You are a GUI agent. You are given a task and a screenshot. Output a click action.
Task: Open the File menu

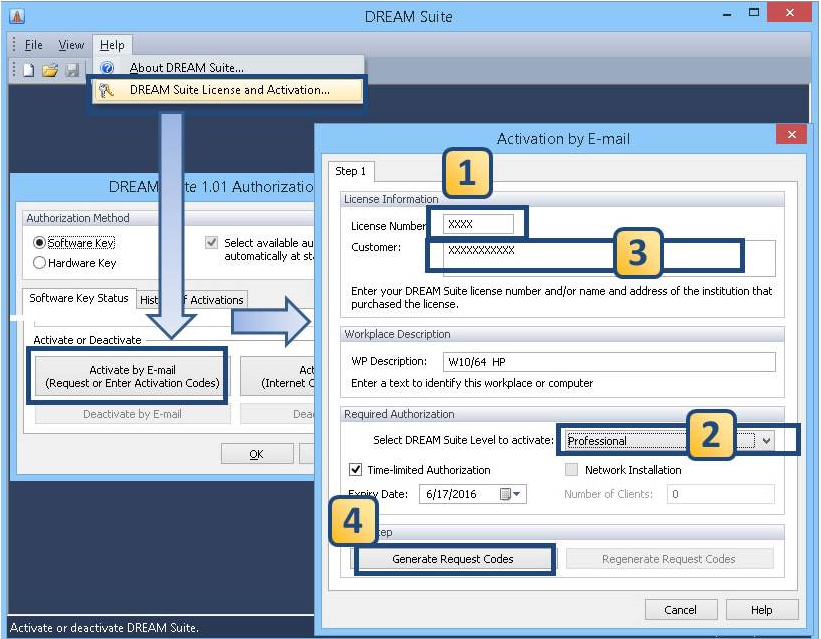(x=34, y=45)
